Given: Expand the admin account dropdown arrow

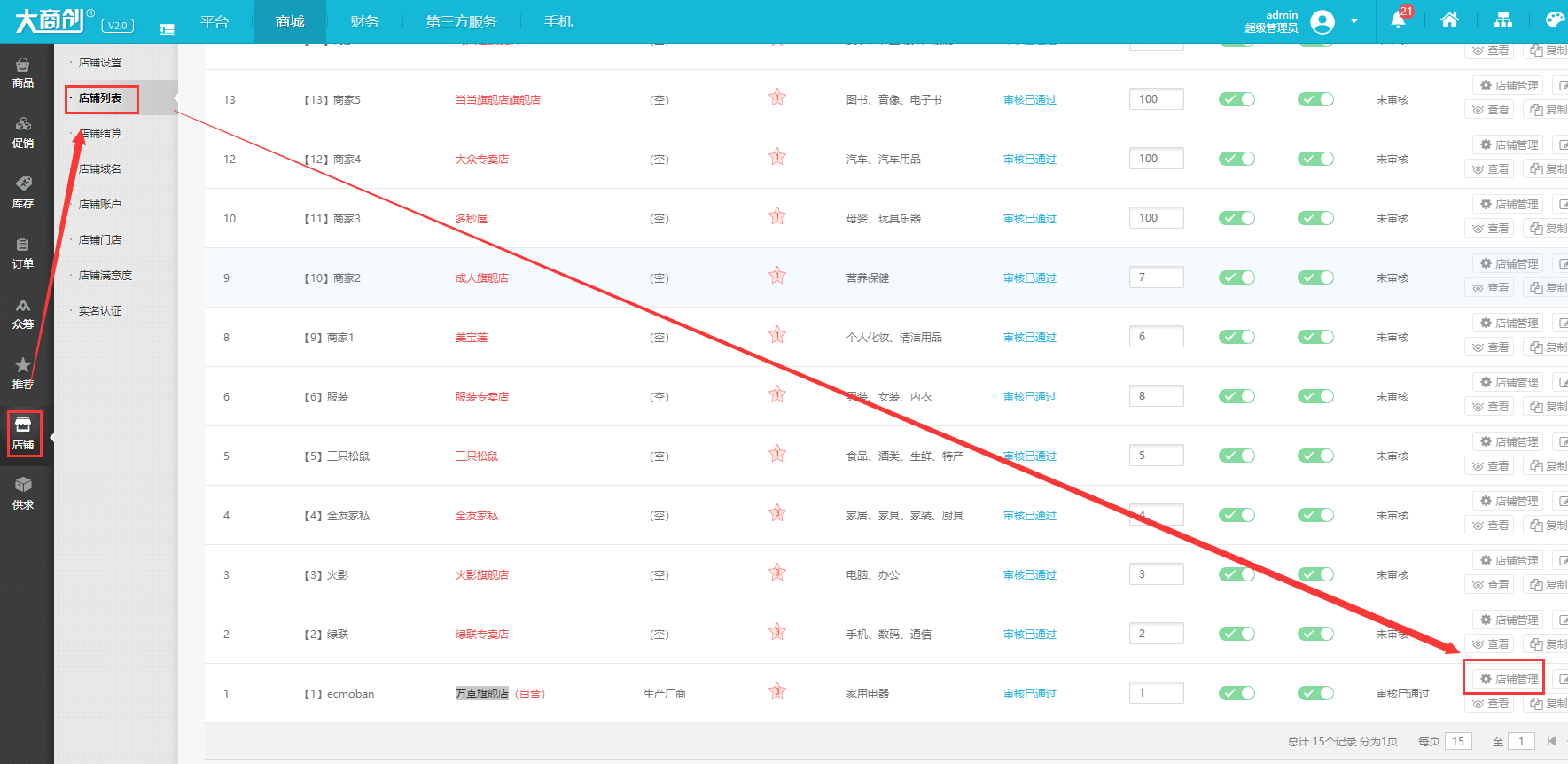Looking at the screenshot, I should click(x=1354, y=21).
